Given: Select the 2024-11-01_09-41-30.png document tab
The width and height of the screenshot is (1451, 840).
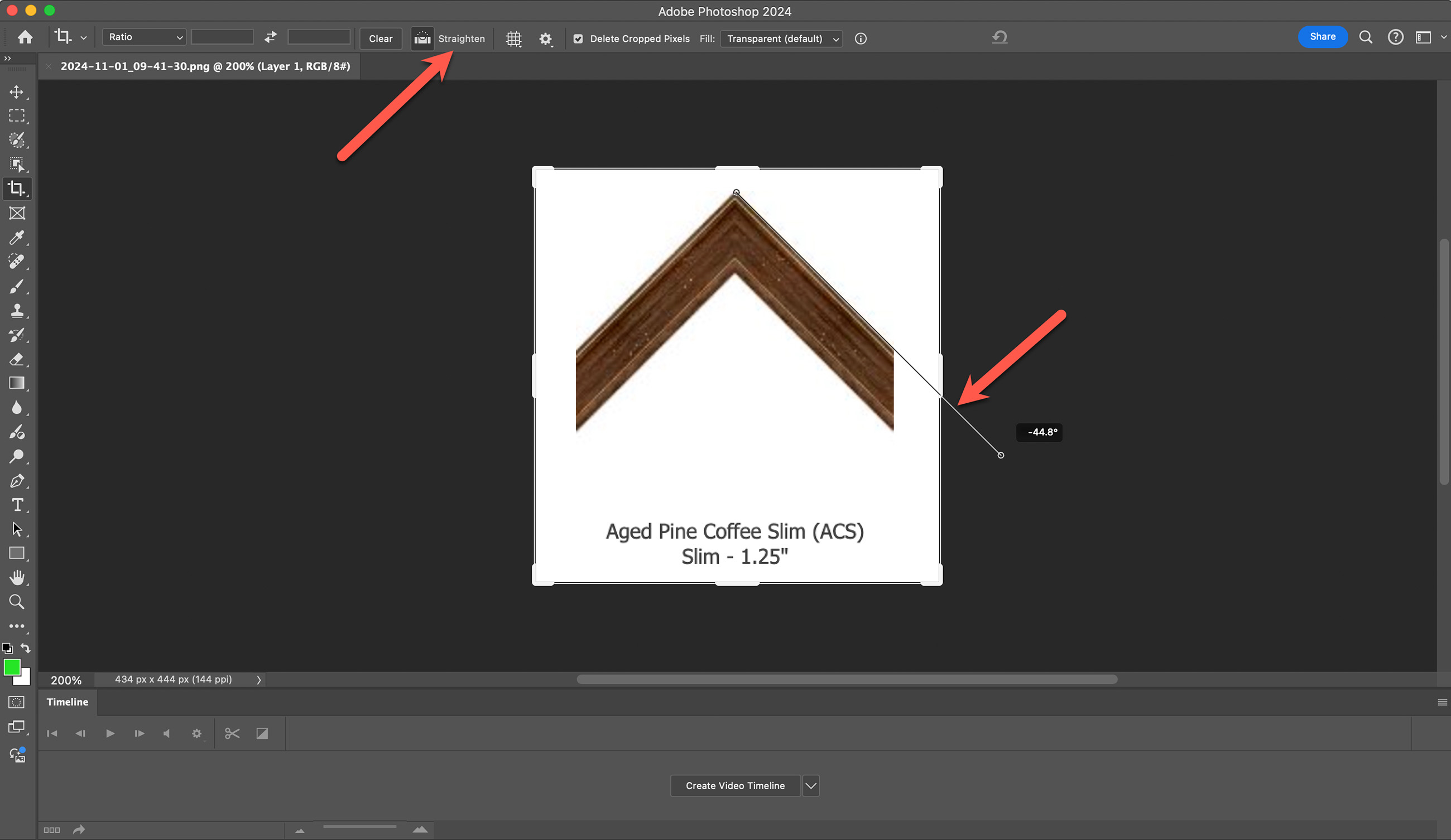Looking at the screenshot, I should [205, 66].
